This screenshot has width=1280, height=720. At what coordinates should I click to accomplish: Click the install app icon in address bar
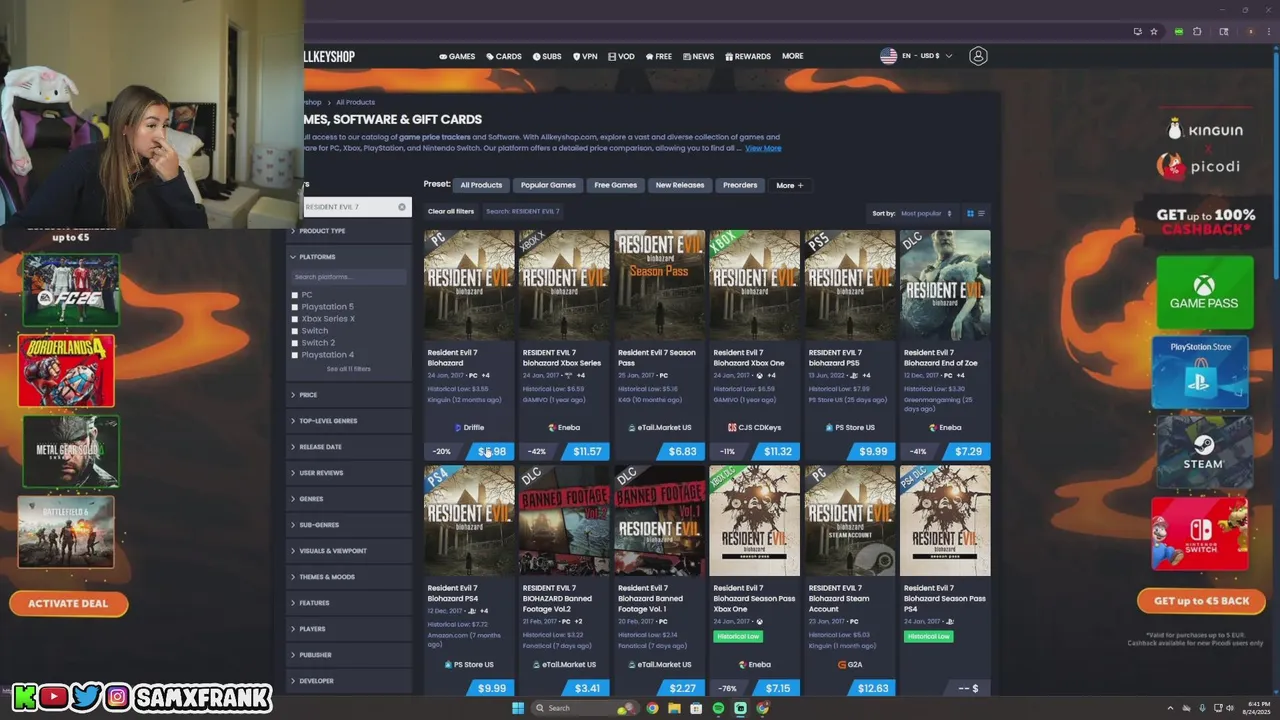(1137, 31)
